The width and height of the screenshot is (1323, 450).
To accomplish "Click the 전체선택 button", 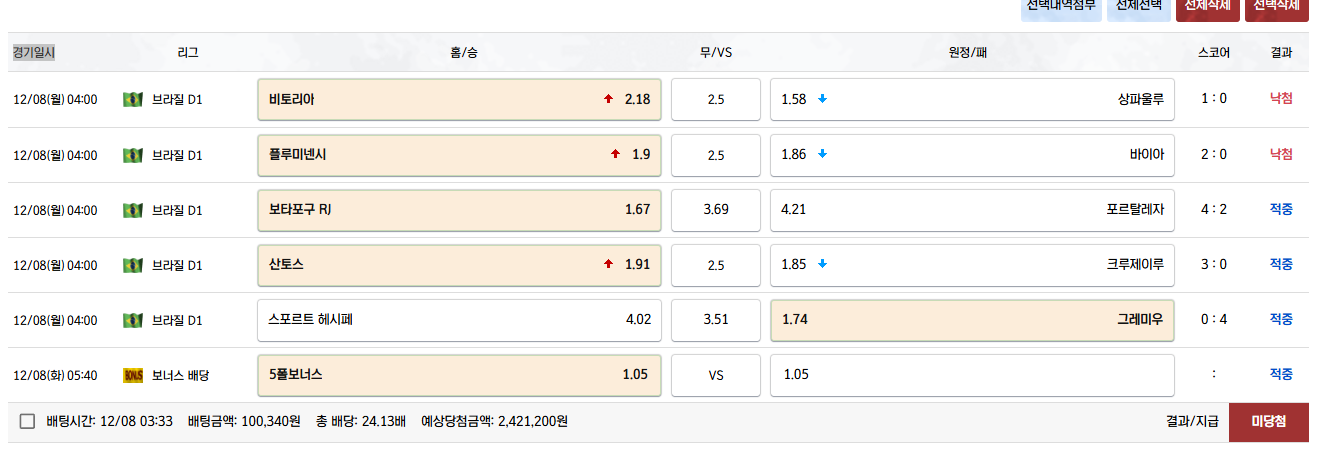I will pyautogui.click(x=1139, y=6).
